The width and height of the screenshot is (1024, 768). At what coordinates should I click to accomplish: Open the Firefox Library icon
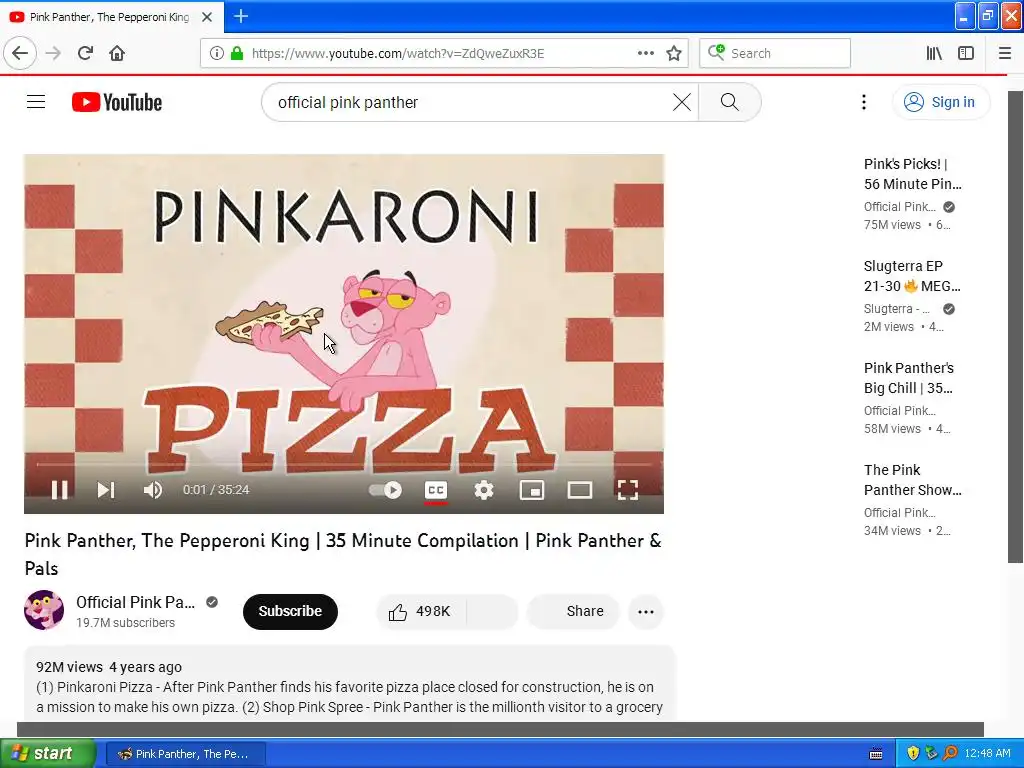pos(934,54)
